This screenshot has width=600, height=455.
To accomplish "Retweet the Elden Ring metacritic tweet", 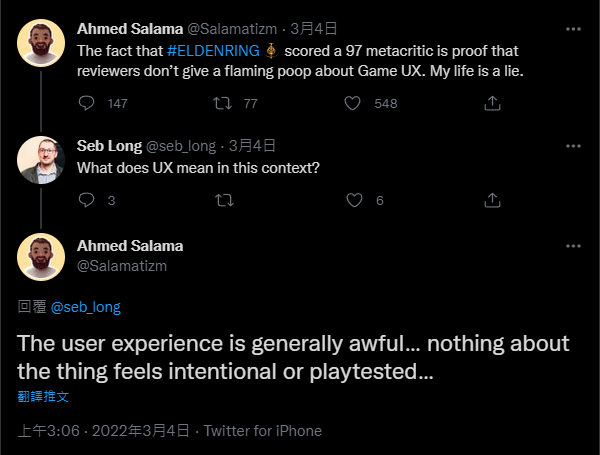I will point(222,103).
